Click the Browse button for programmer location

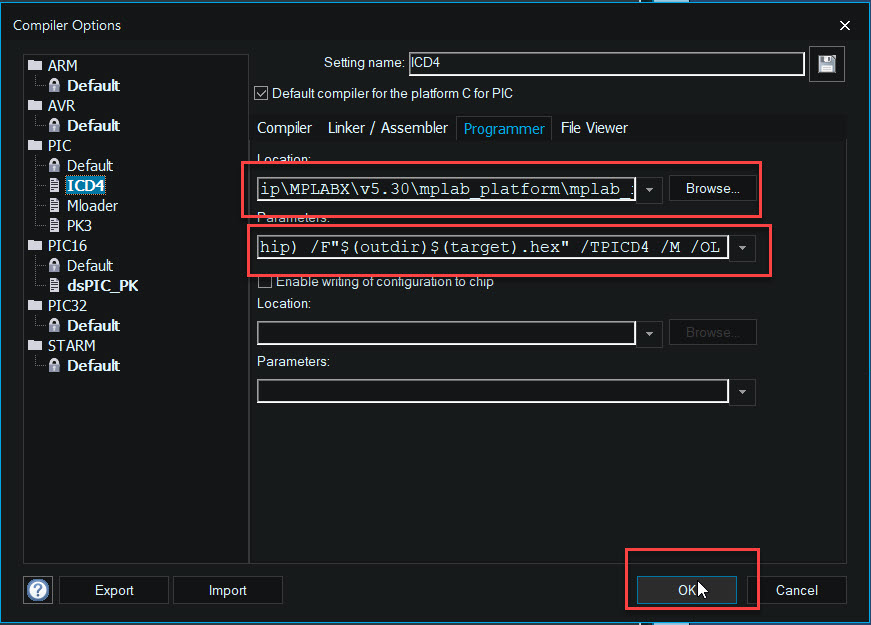(713, 188)
